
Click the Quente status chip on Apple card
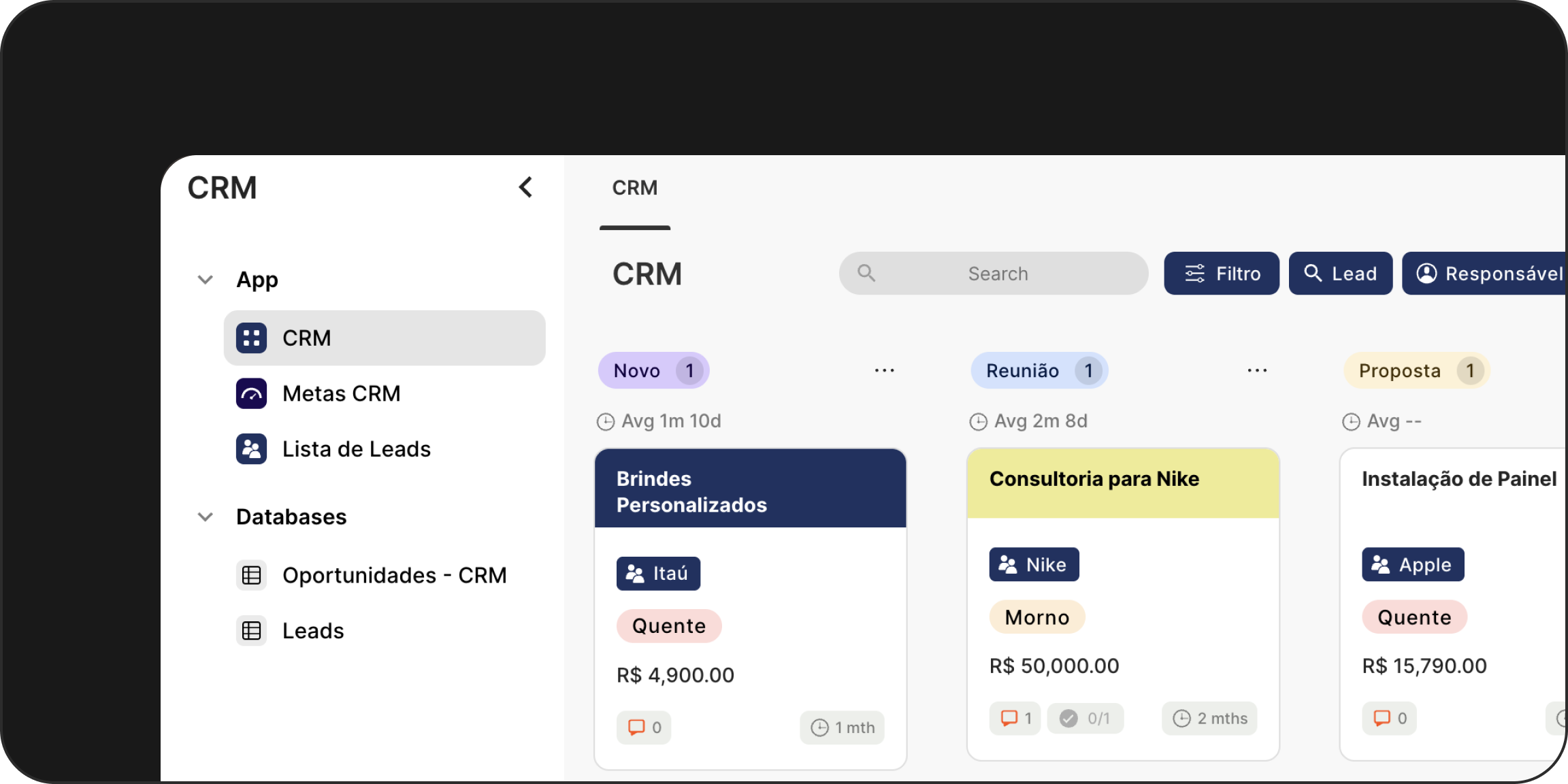pos(1414,617)
